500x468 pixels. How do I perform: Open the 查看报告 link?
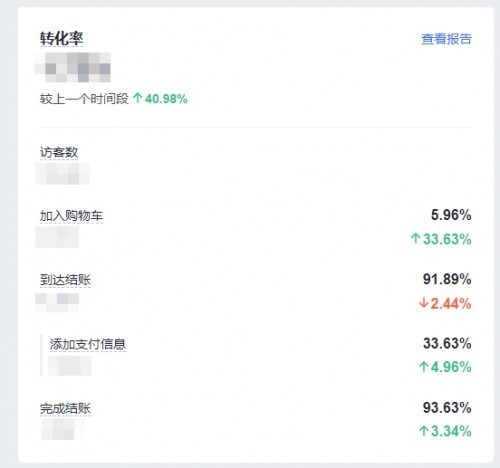point(446,39)
